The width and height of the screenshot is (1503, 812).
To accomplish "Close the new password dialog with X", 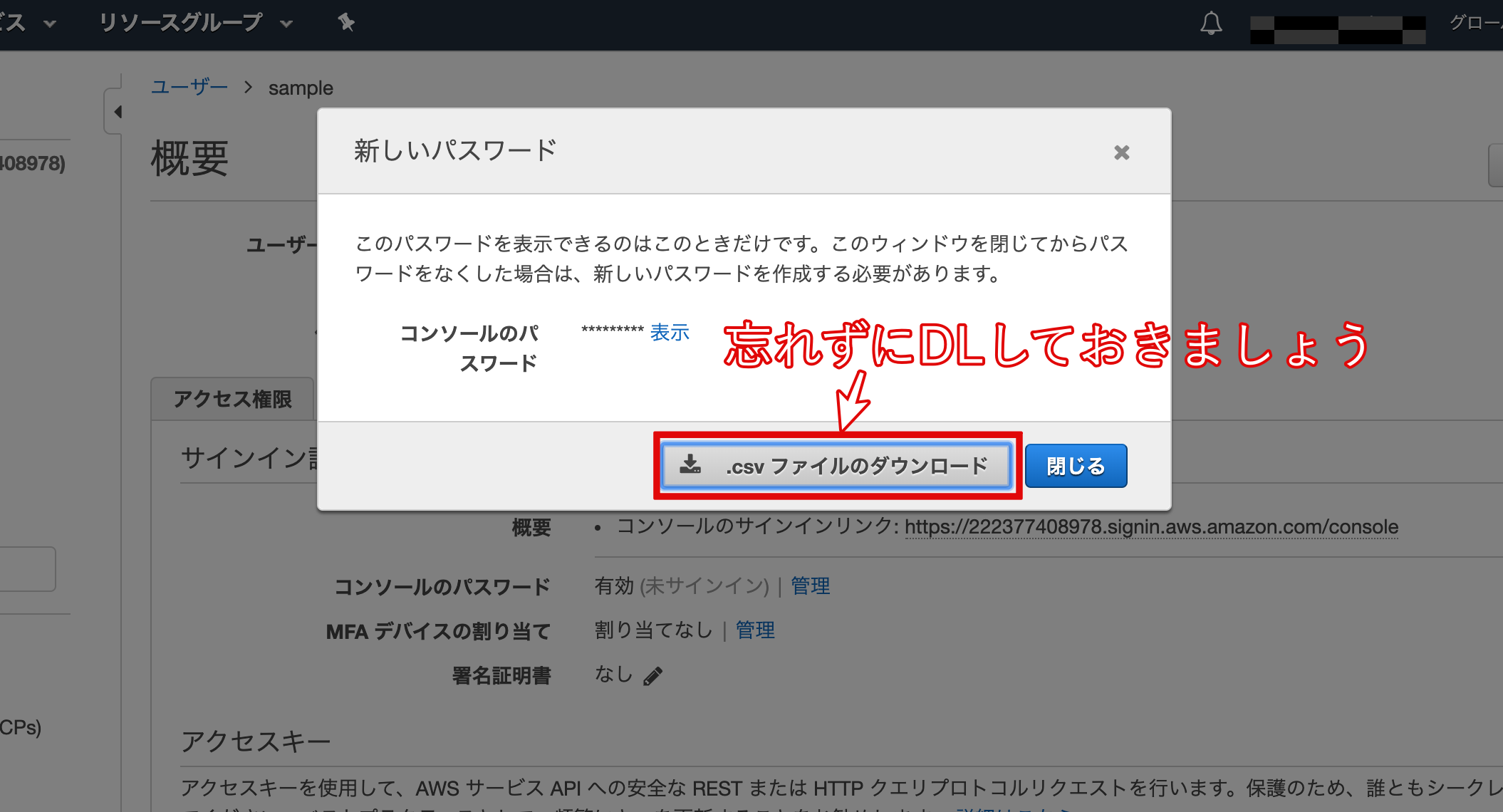I will click(1121, 152).
